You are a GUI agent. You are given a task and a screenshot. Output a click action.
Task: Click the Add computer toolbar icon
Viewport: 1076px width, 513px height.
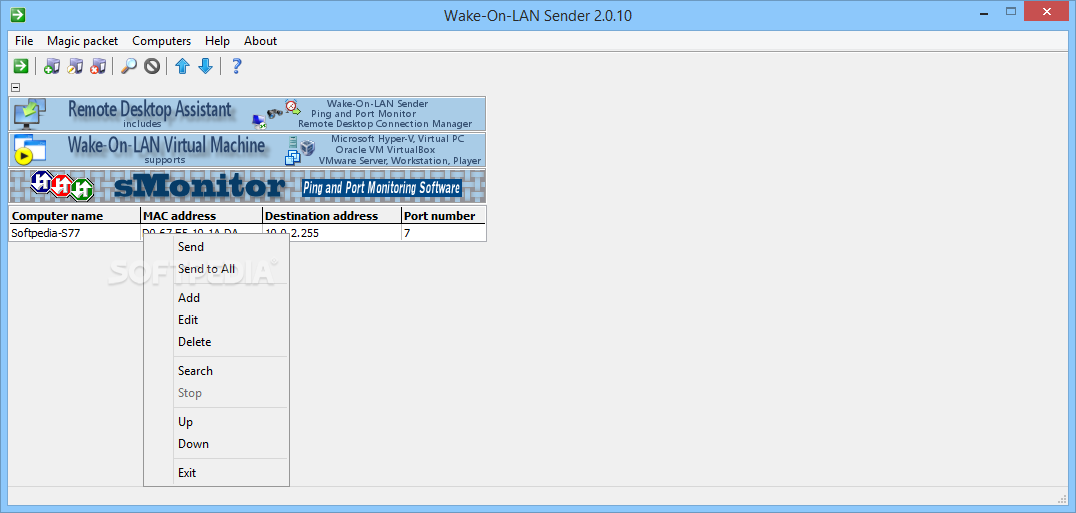click(x=51, y=66)
